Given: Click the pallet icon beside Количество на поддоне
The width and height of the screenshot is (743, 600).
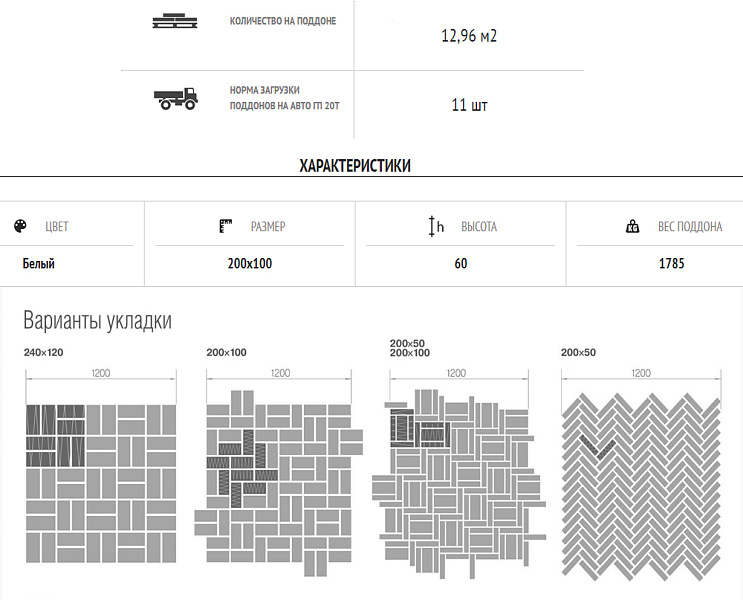Looking at the screenshot, I should click(175, 21).
